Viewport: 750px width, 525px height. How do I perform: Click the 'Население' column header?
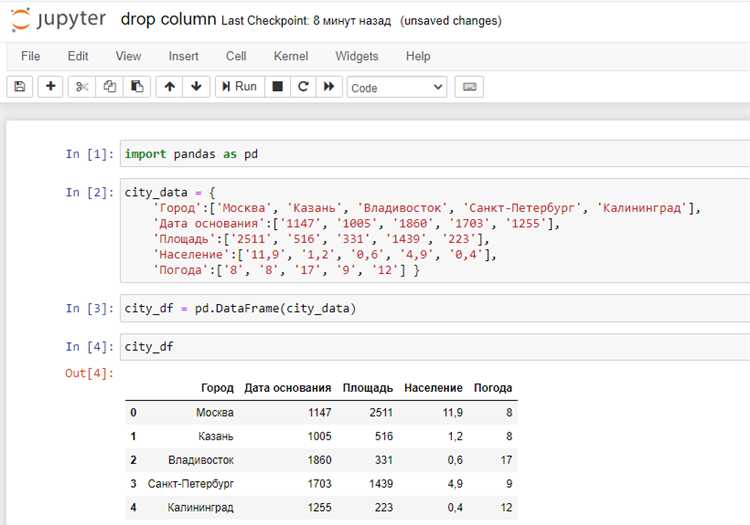click(x=433, y=388)
